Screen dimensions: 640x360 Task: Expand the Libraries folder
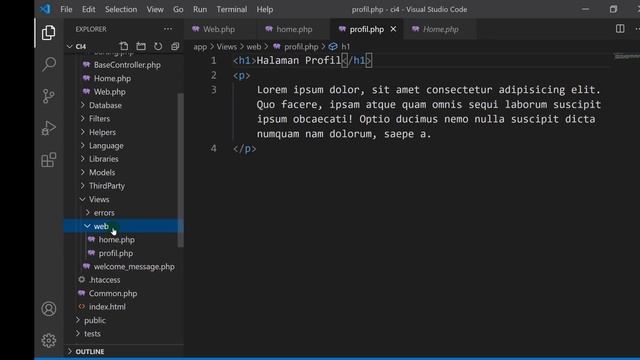pos(104,159)
